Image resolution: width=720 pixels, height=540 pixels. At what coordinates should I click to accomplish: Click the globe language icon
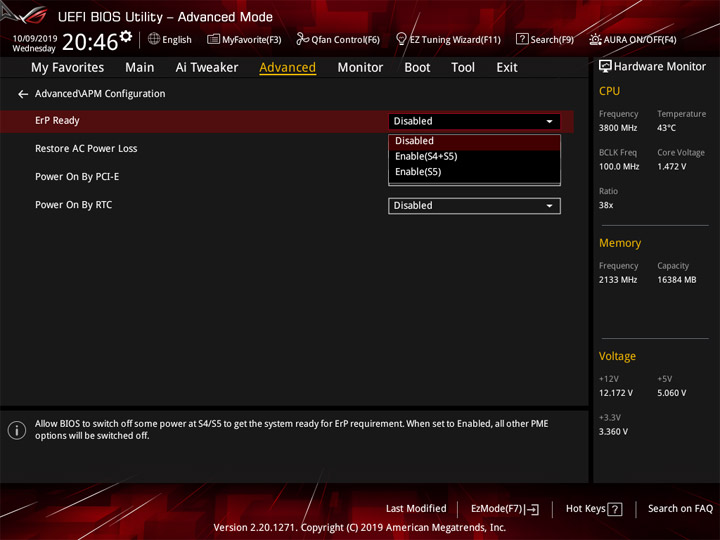pyautogui.click(x=154, y=39)
